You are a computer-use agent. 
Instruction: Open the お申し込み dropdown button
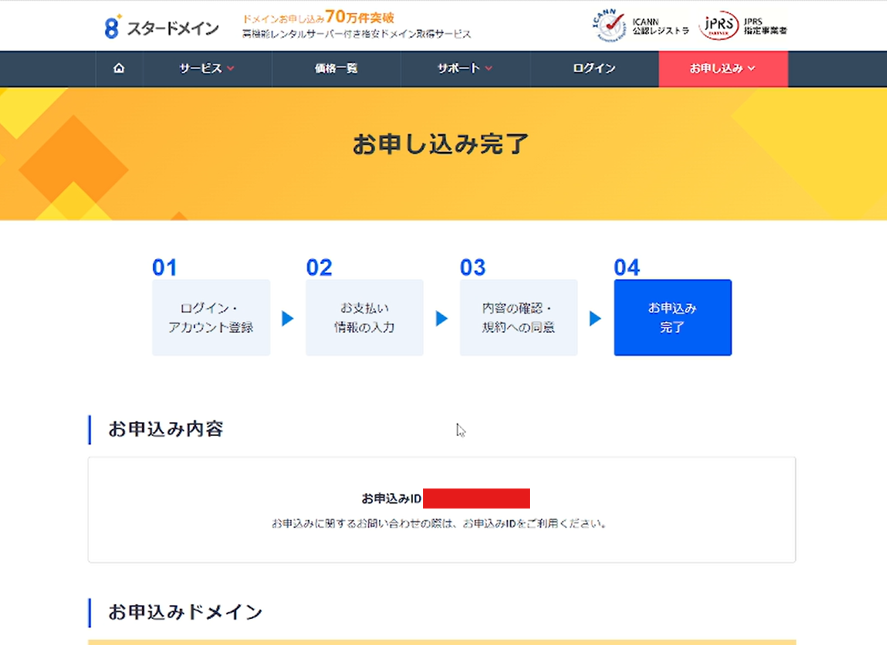click(x=723, y=68)
